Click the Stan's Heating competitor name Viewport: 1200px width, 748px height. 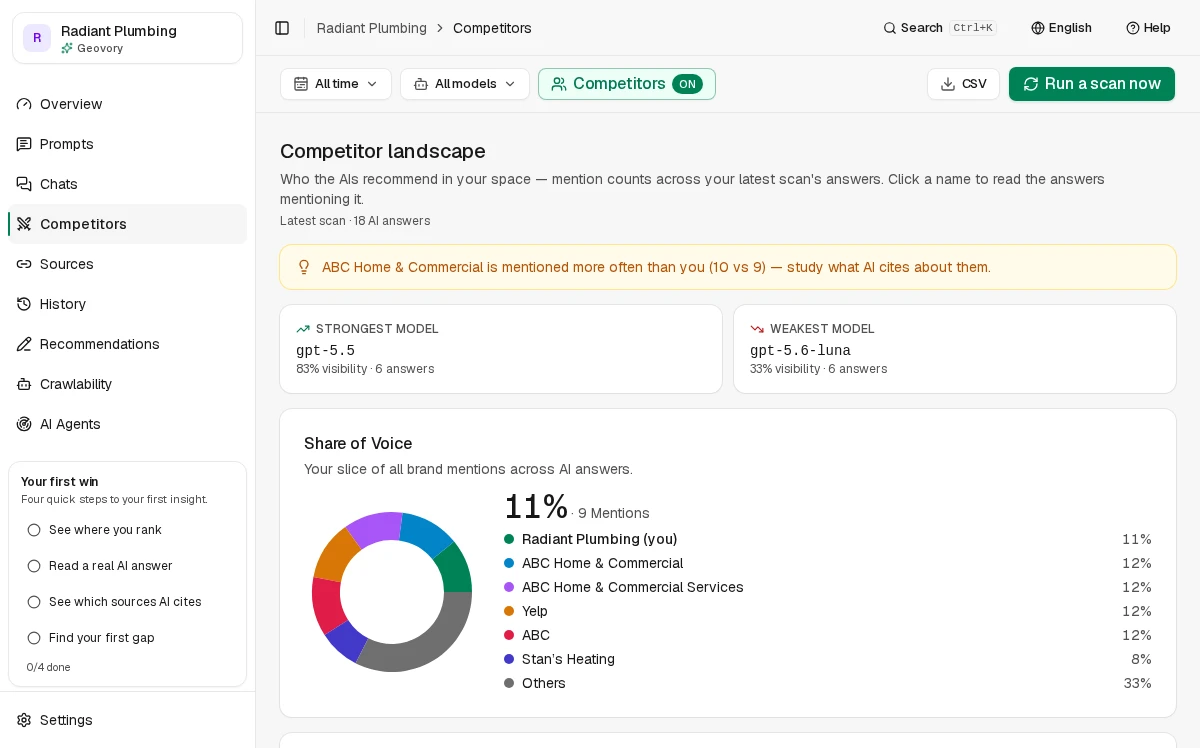click(568, 659)
